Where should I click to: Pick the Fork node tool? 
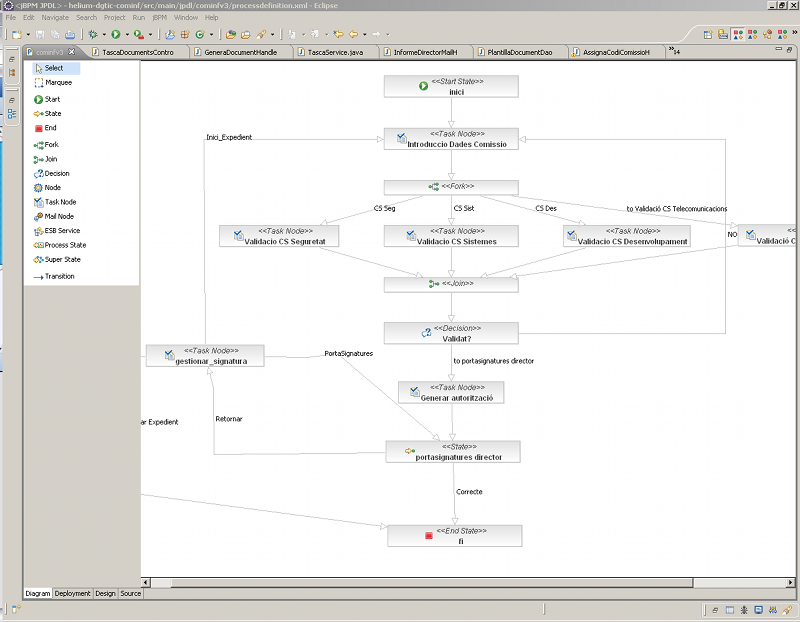tap(51, 145)
